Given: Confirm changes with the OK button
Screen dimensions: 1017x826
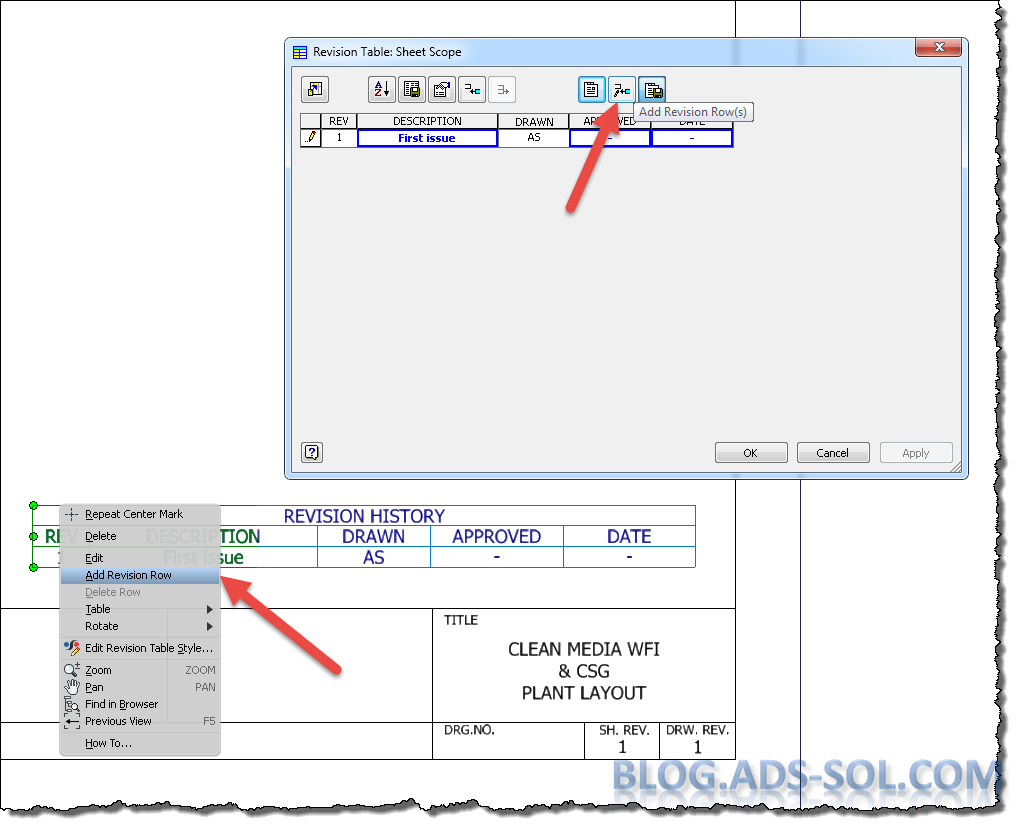Looking at the screenshot, I should coord(750,452).
